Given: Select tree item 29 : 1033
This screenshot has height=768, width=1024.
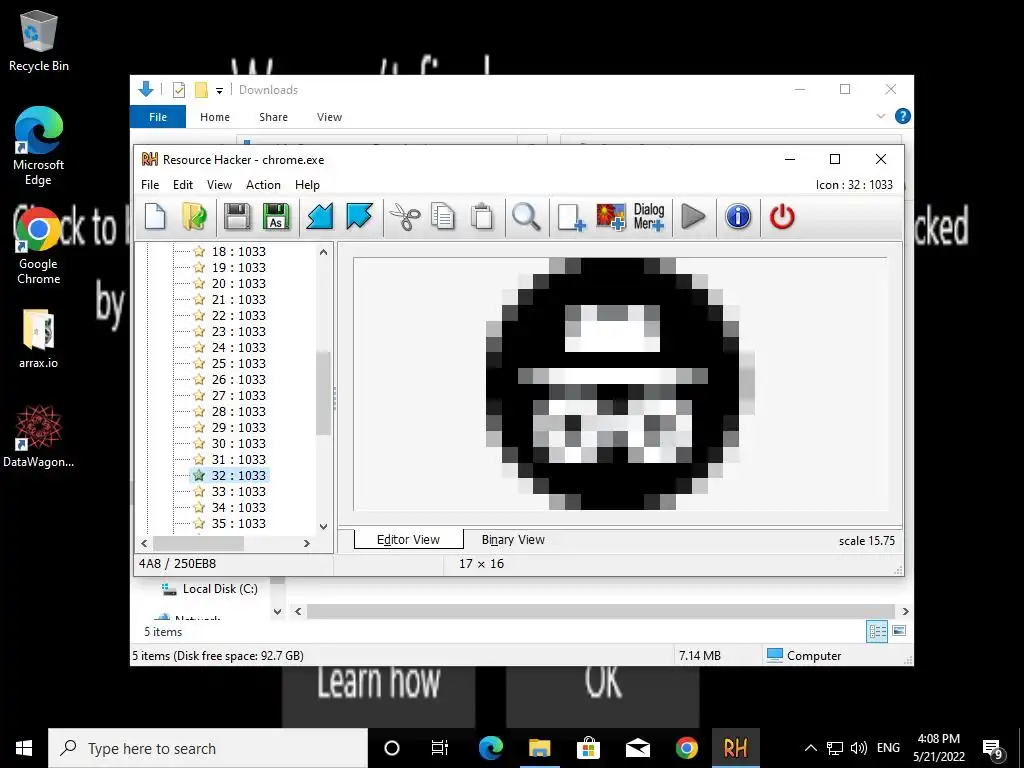Looking at the screenshot, I should coord(238,428).
